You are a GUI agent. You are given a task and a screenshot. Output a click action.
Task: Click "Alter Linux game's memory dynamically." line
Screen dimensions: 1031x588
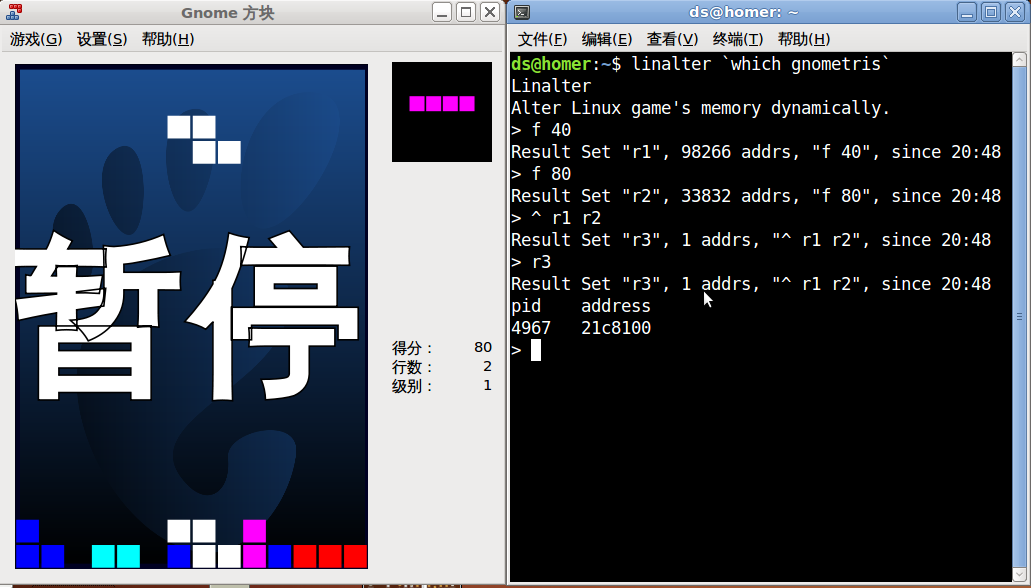coord(700,108)
